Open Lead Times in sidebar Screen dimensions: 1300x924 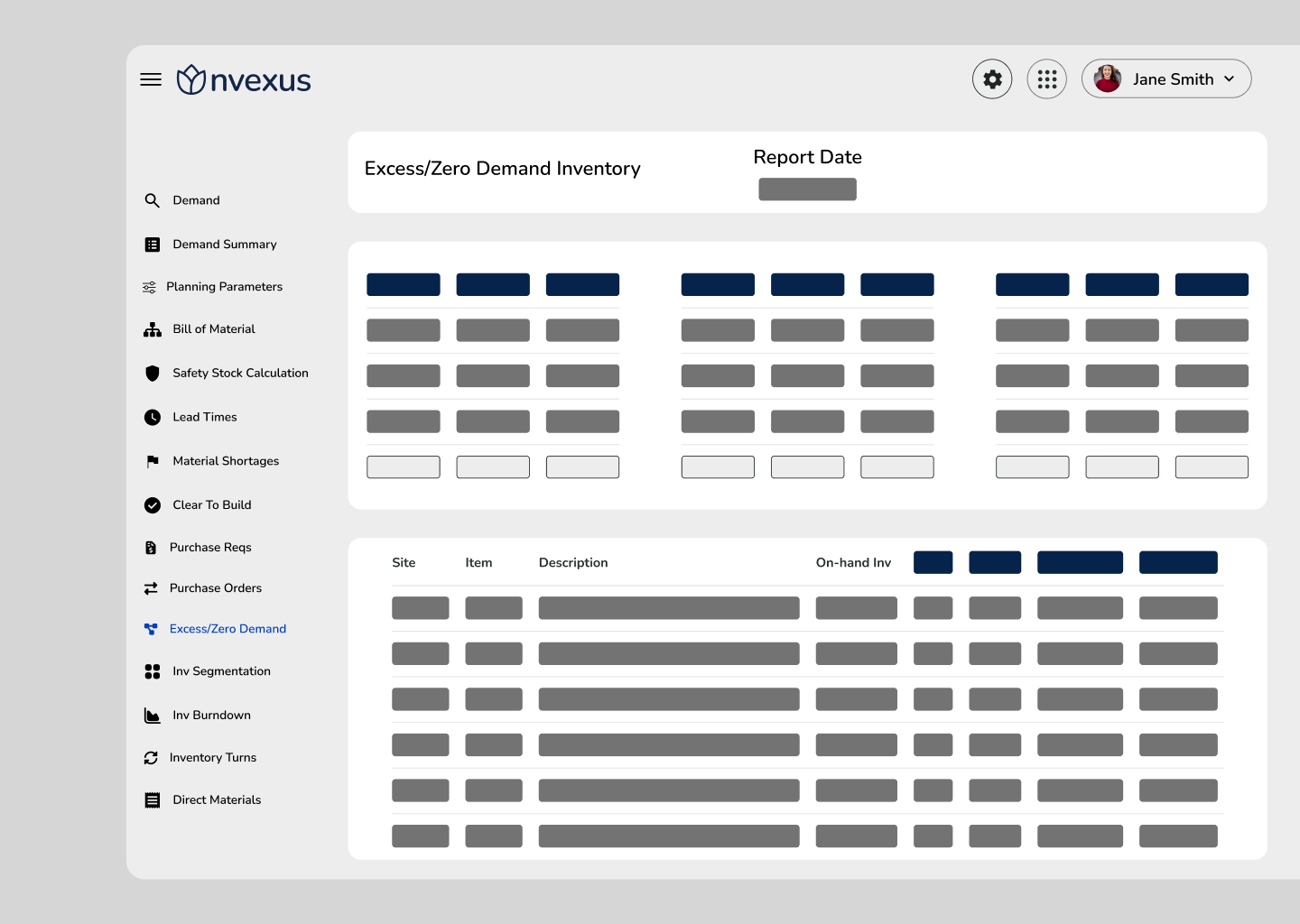coord(205,417)
